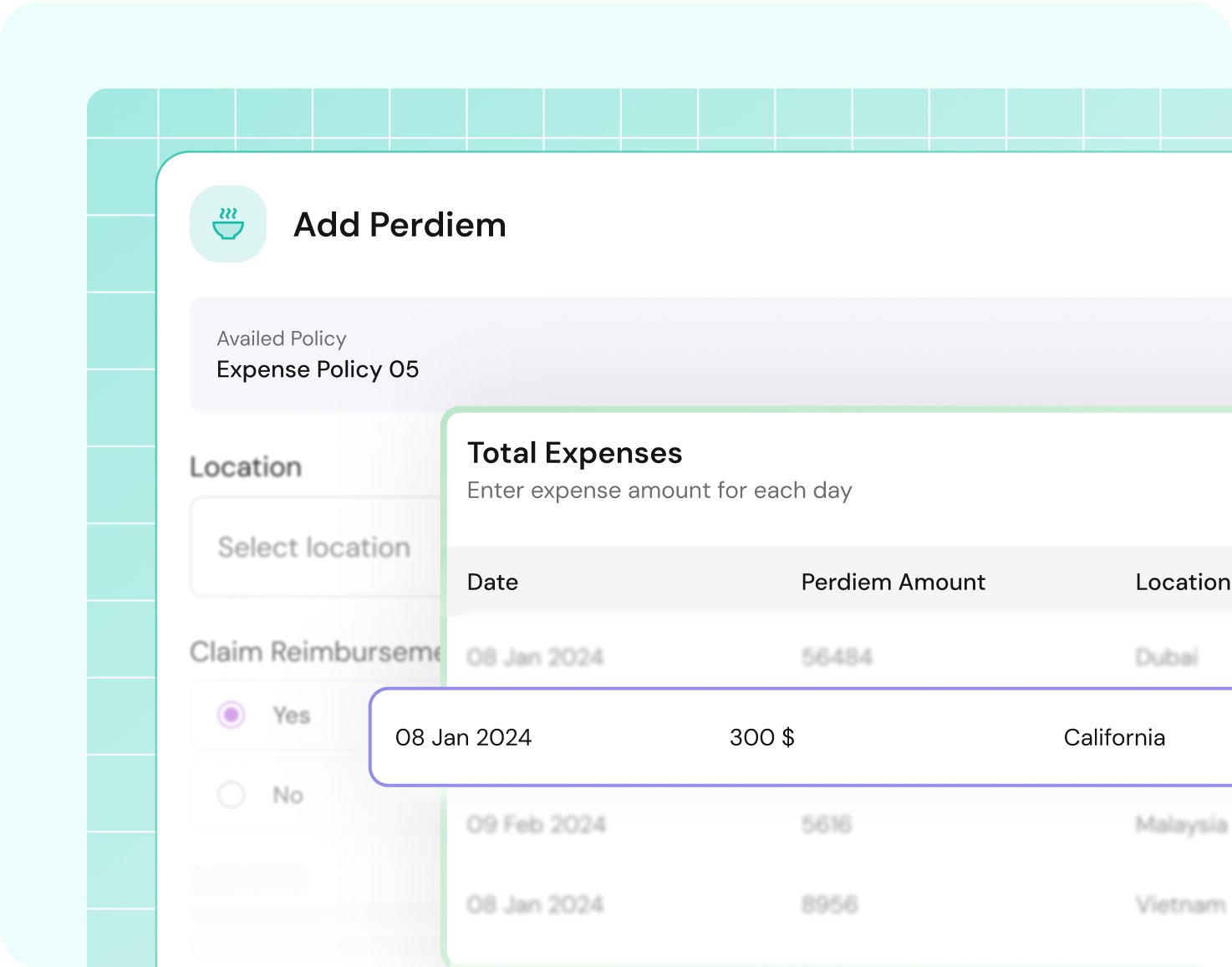Image resolution: width=1232 pixels, height=967 pixels.
Task: Click the 09 Feb 2024 date cell
Action: coord(537,825)
